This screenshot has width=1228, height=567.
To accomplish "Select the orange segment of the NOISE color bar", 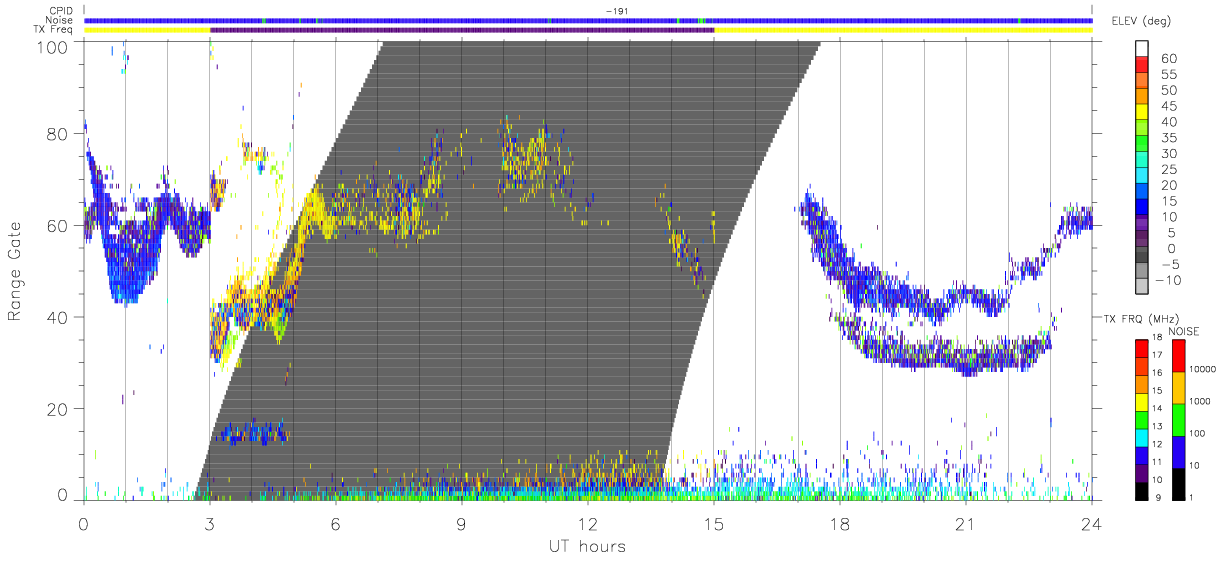I will pos(1178,388).
